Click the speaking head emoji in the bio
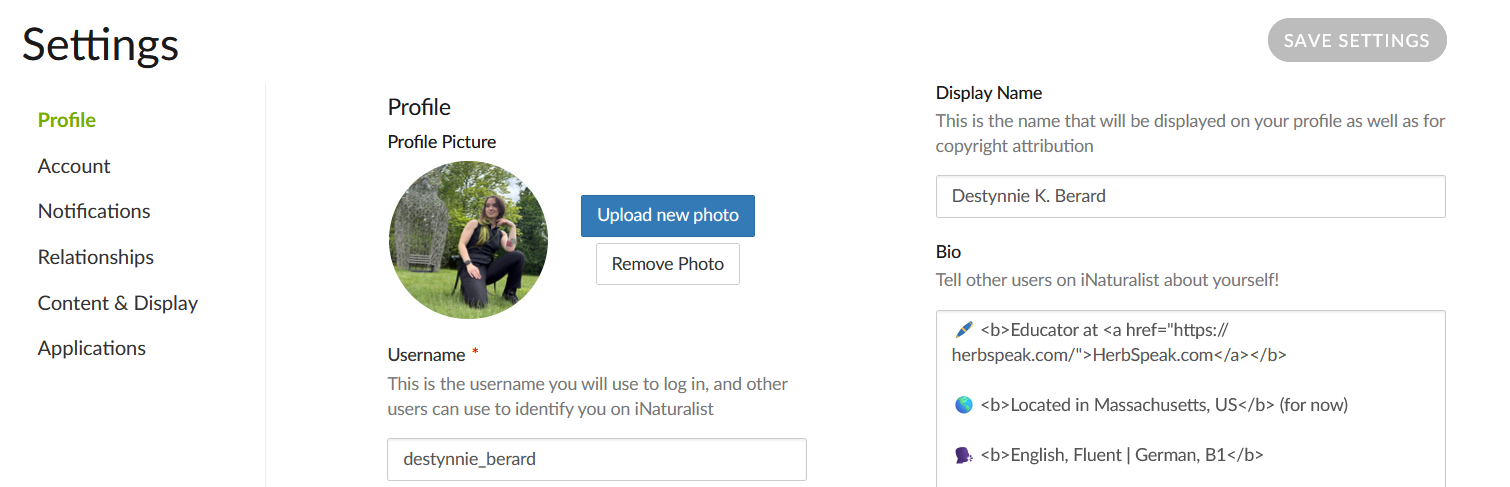The image size is (1510, 487). (x=963, y=455)
